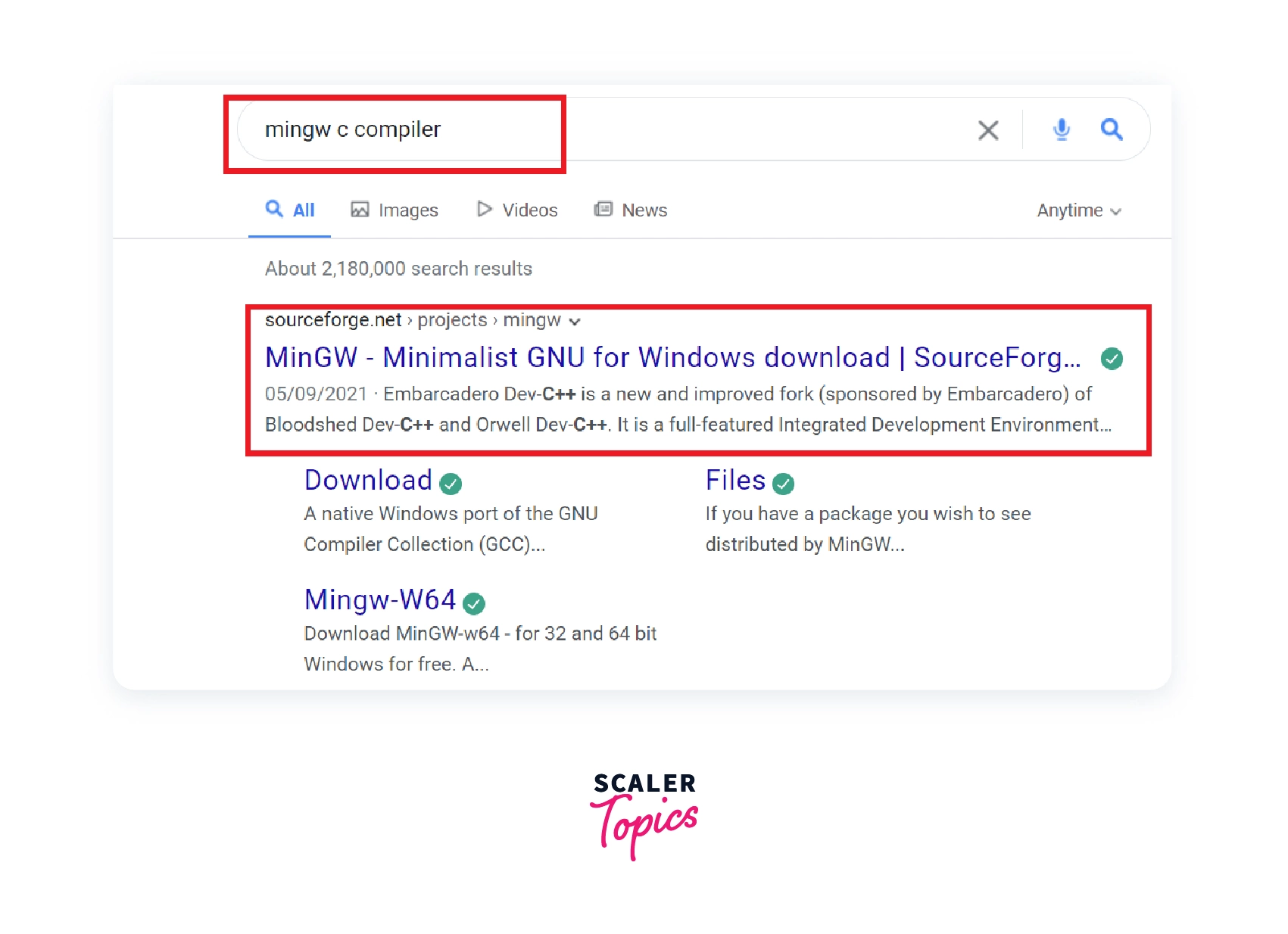Viewport: 1288px width, 934px height.
Task: Click the magnifying glass search icon
Action: coord(1111,129)
